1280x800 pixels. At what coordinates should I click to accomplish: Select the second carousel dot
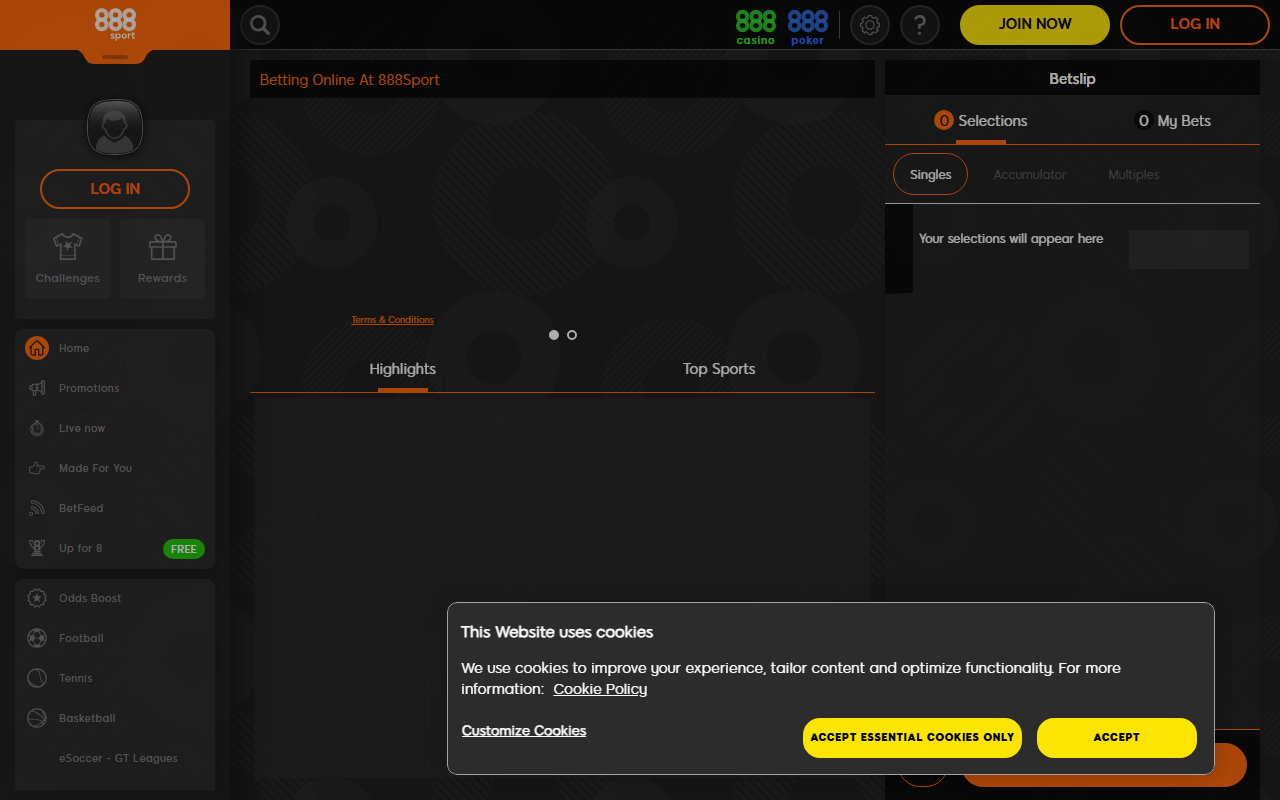[x=572, y=335]
